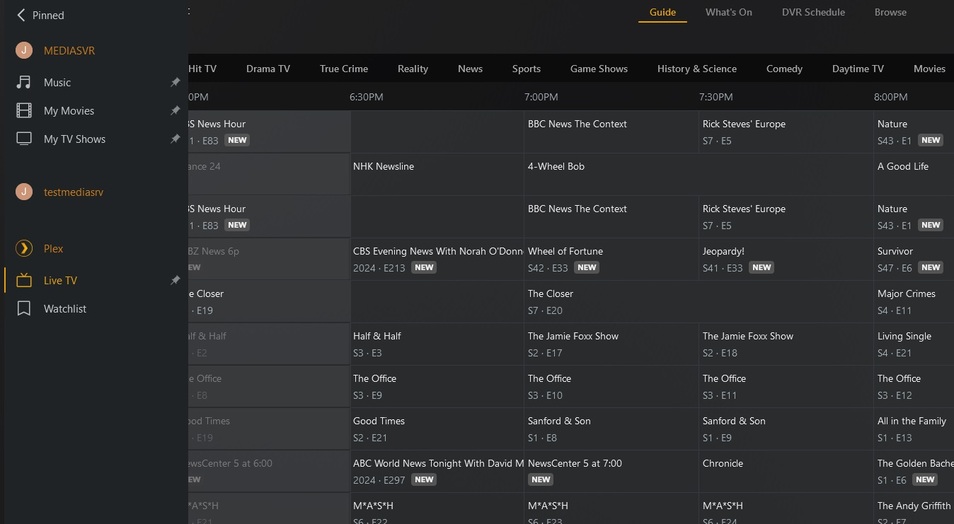Click the My Movies film icon
Screen dimensions: 954x524
[24, 111]
